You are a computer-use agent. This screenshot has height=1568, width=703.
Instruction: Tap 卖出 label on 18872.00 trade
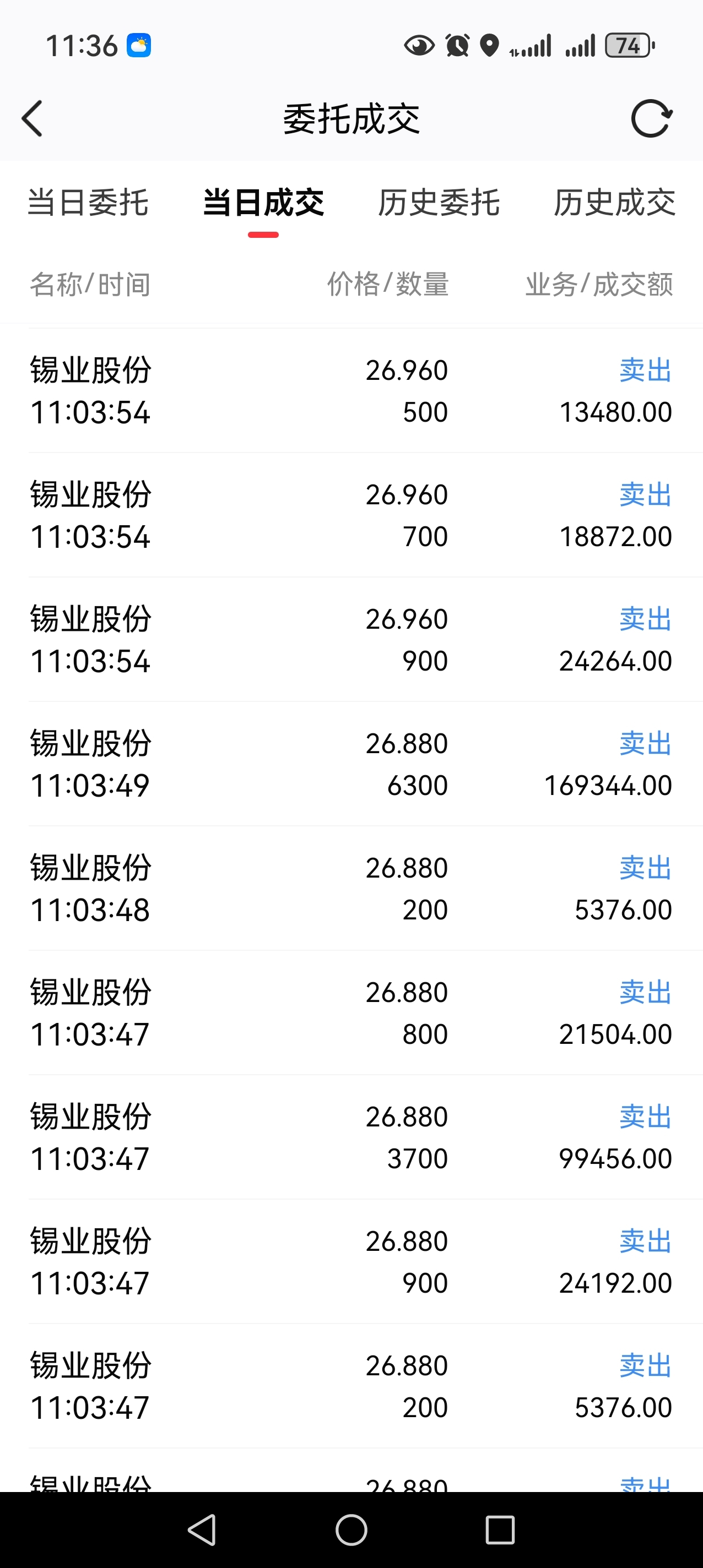(646, 494)
